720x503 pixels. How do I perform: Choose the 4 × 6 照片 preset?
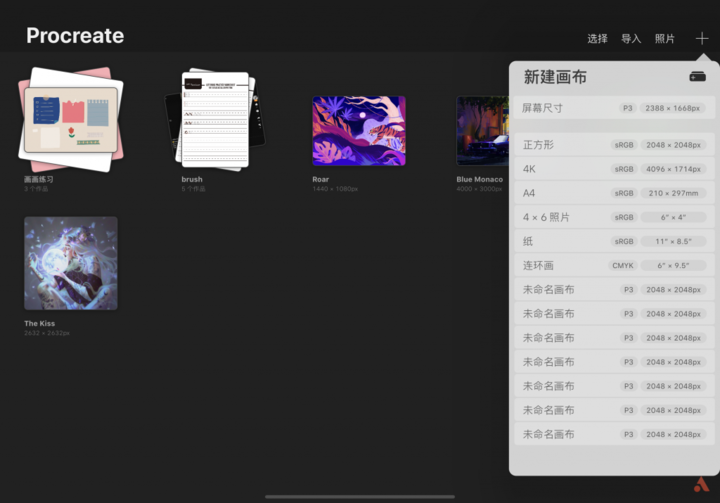tap(614, 217)
